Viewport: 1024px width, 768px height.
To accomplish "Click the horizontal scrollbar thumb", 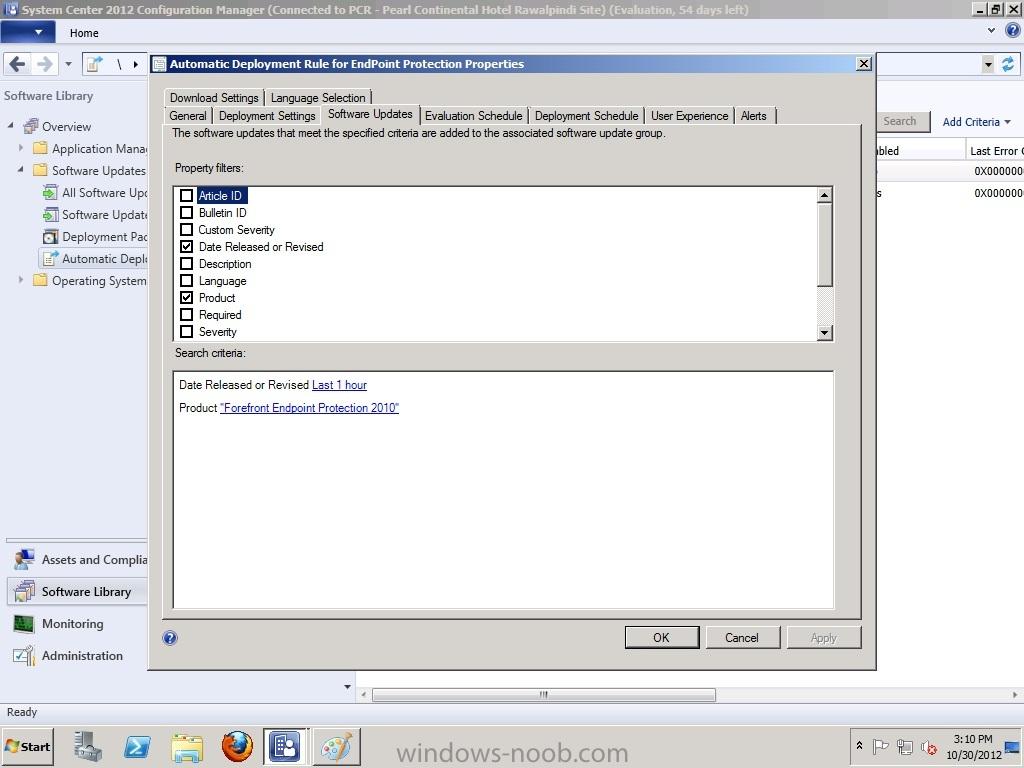I will (x=543, y=694).
